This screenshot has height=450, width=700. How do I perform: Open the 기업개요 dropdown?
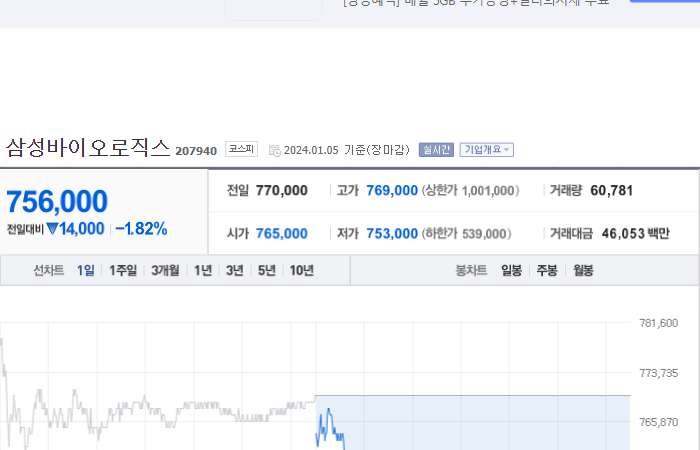pos(487,150)
